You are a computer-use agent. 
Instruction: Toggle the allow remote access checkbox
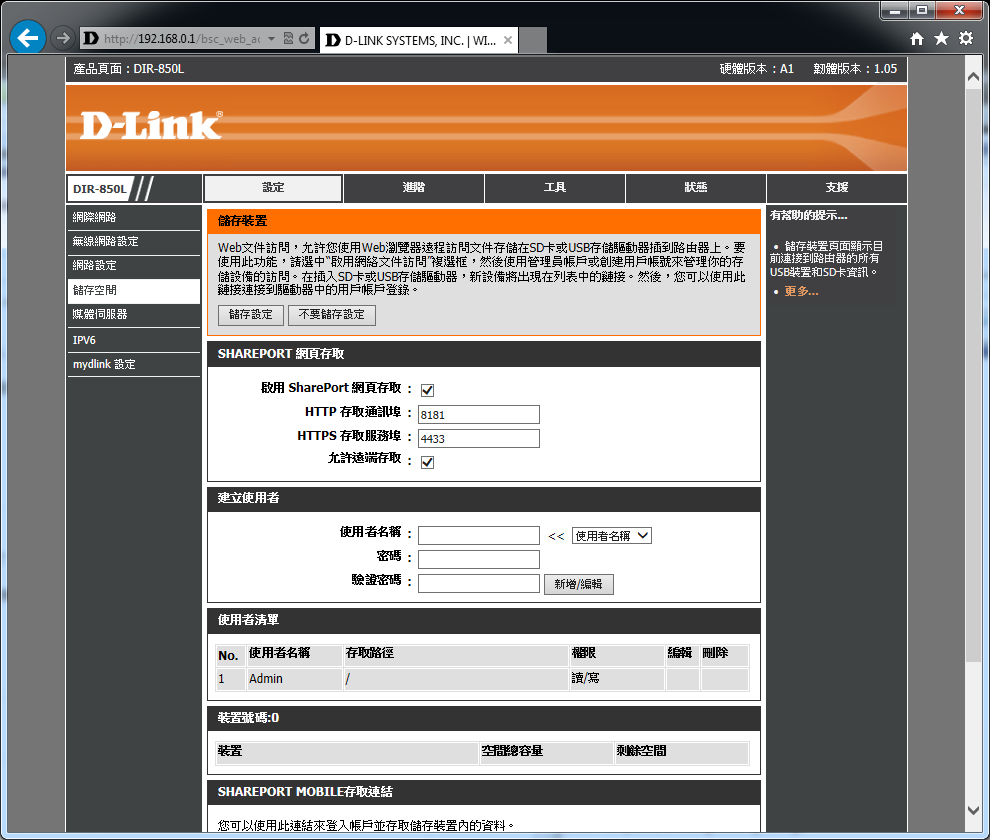(x=427, y=462)
